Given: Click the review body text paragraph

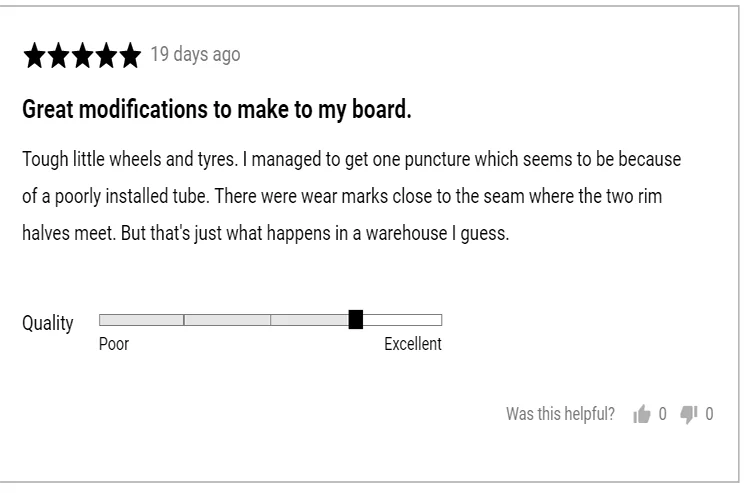Looking at the screenshot, I should point(350,197).
